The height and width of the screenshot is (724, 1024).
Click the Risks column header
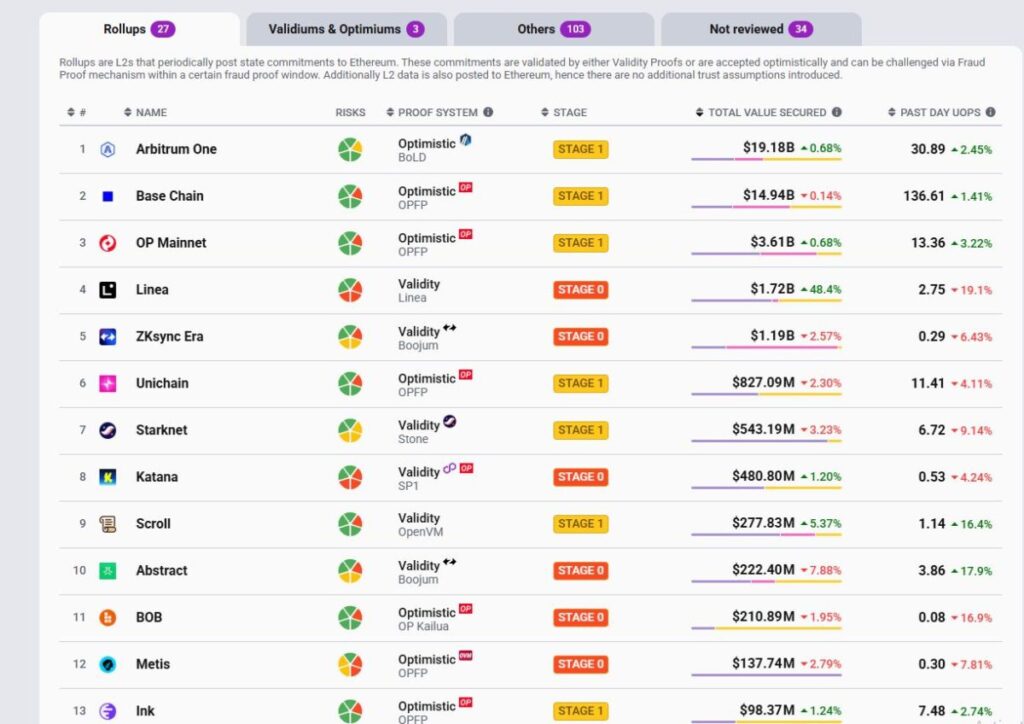click(350, 112)
